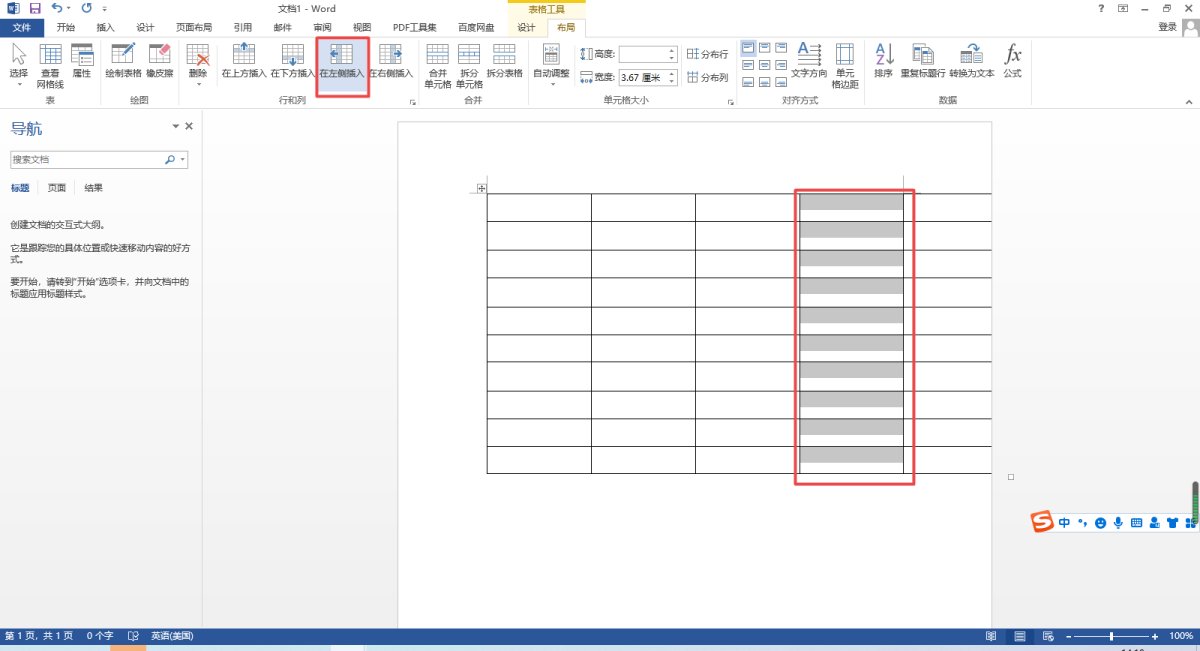The height and width of the screenshot is (651, 1200).
Task: Click the 文字方向 text direction icon
Action: click(809, 56)
